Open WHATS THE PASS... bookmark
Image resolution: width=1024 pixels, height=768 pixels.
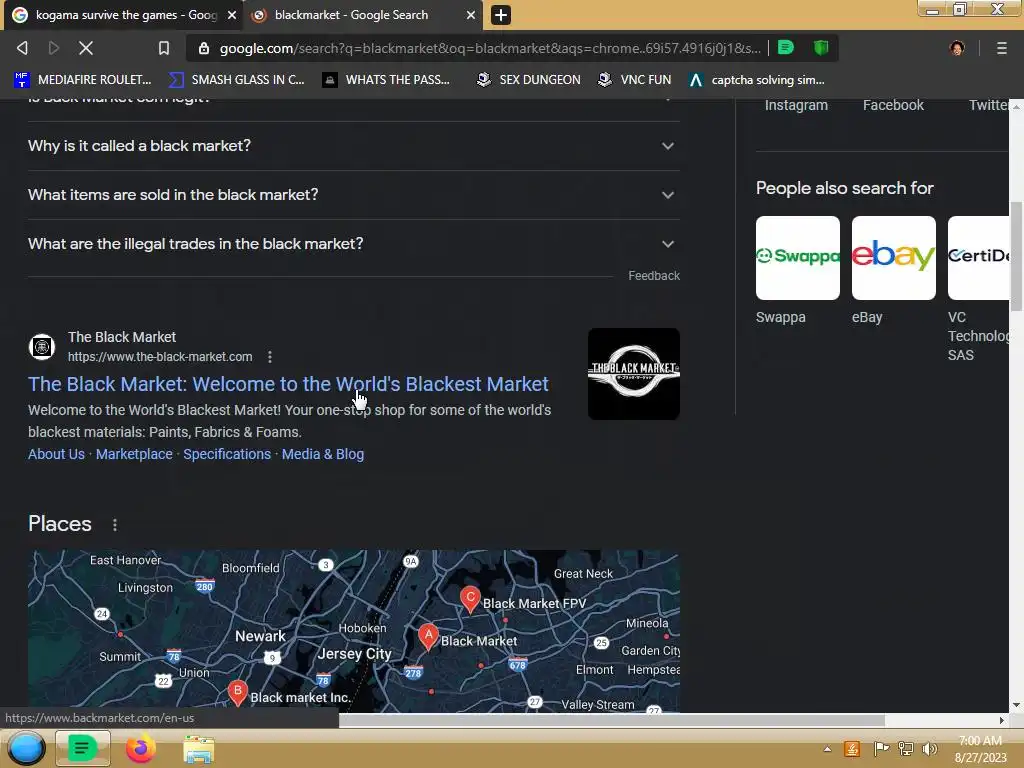(387, 80)
